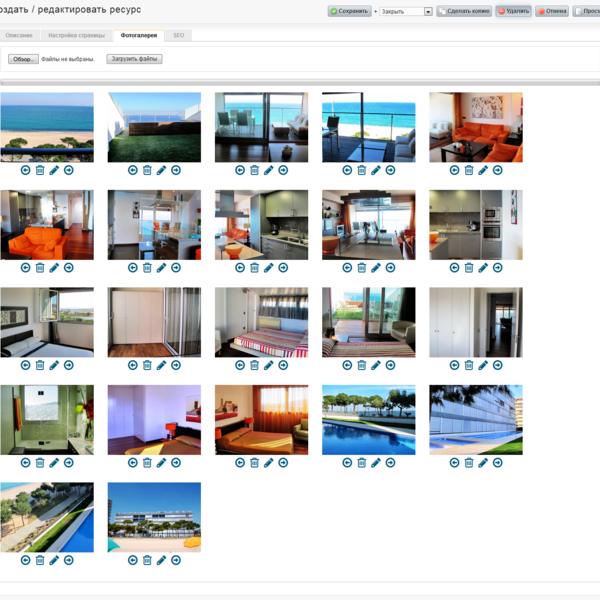Move the hallway white doors photo right

pyautogui.click(x=497, y=365)
